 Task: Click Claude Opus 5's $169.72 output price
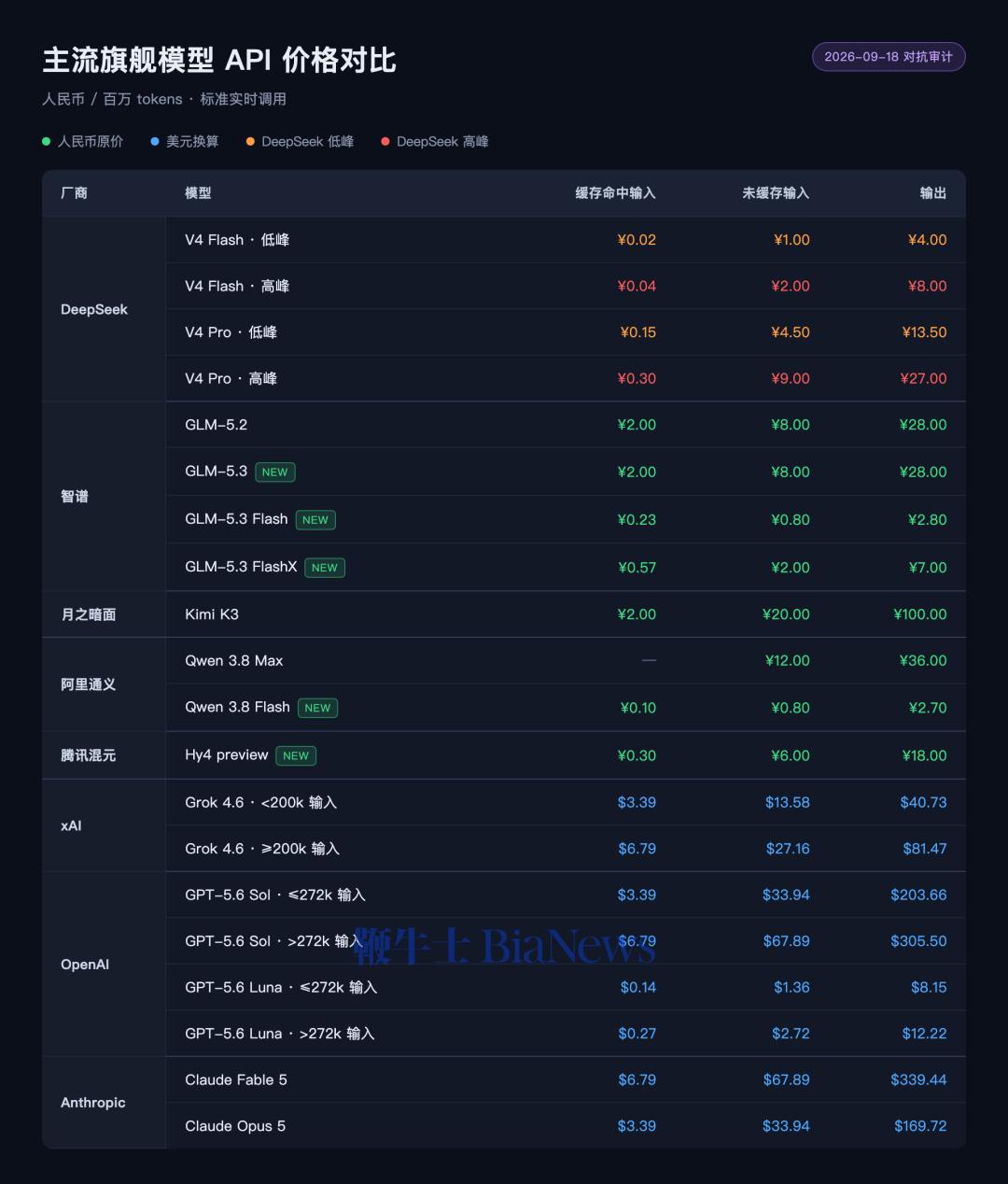click(x=920, y=1126)
